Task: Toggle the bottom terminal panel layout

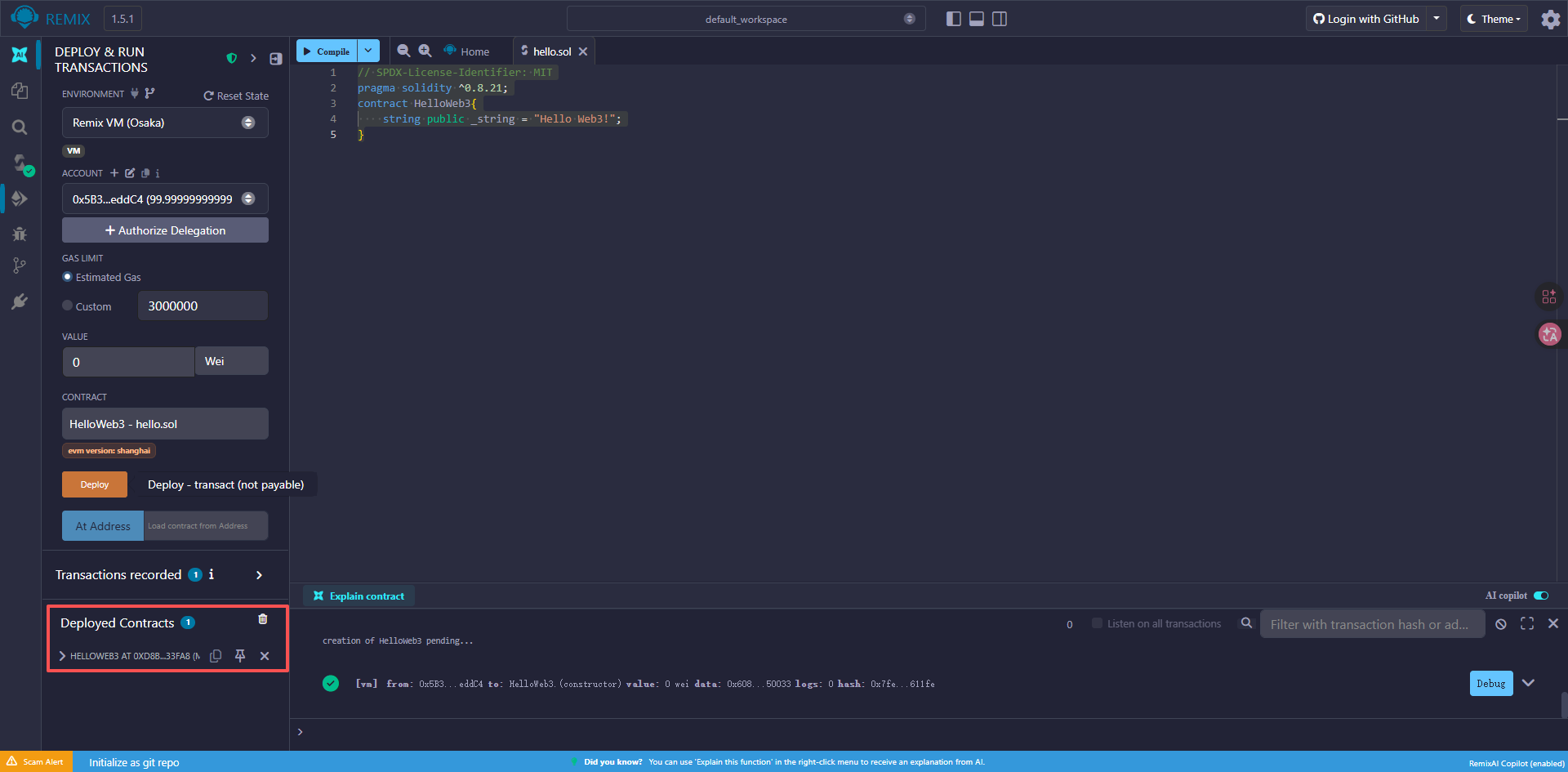Action: [976, 19]
